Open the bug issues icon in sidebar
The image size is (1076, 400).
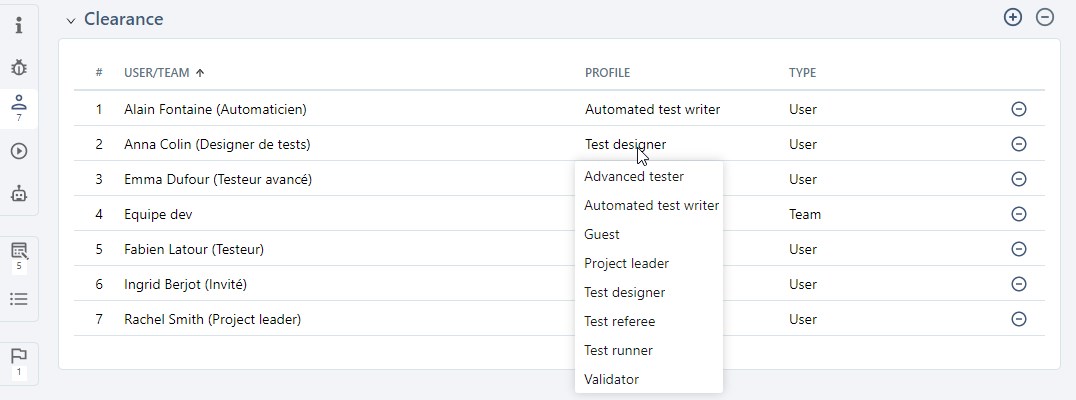(x=19, y=68)
